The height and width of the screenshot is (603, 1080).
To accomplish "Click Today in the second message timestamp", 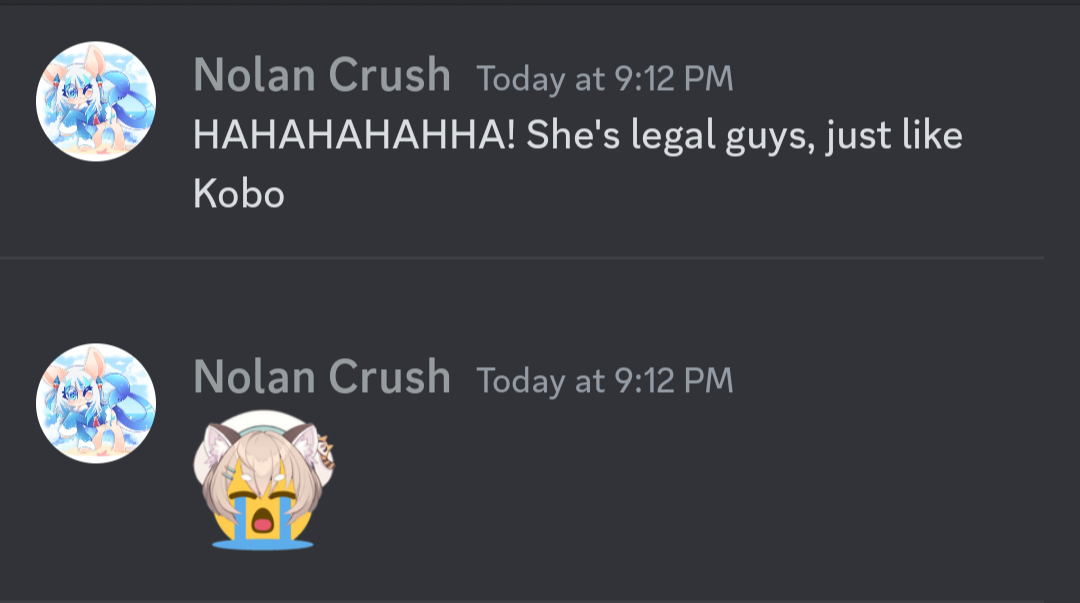I will pos(521,382).
